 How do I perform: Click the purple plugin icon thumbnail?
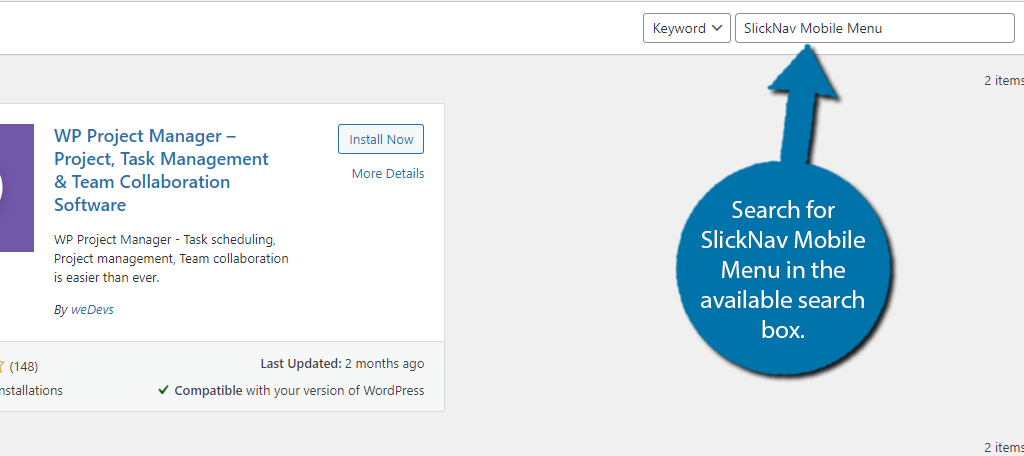point(16,188)
